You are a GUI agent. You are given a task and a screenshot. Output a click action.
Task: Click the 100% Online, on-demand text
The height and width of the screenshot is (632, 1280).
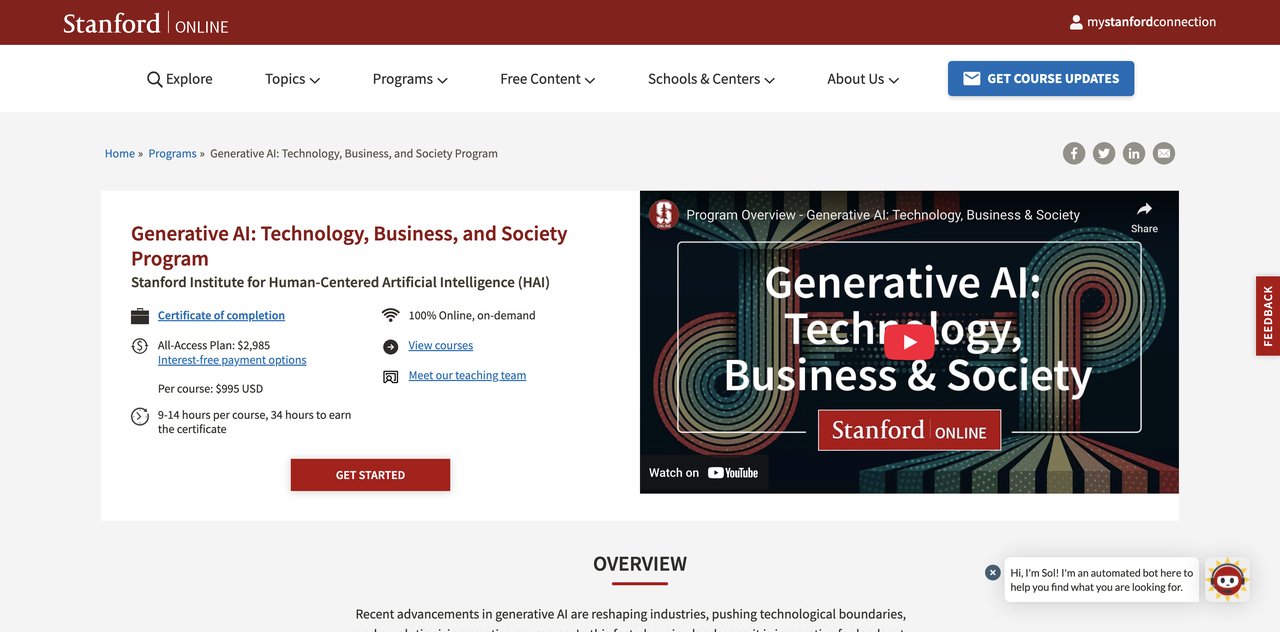[472, 315]
